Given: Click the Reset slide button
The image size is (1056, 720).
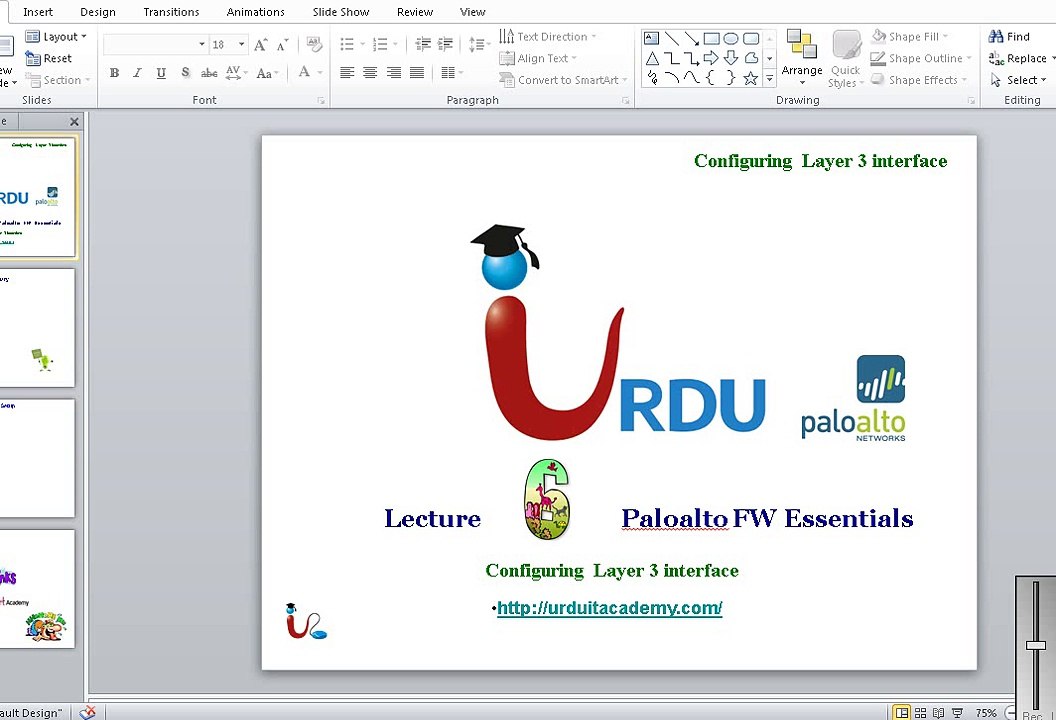Looking at the screenshot, I should point(48,59).
